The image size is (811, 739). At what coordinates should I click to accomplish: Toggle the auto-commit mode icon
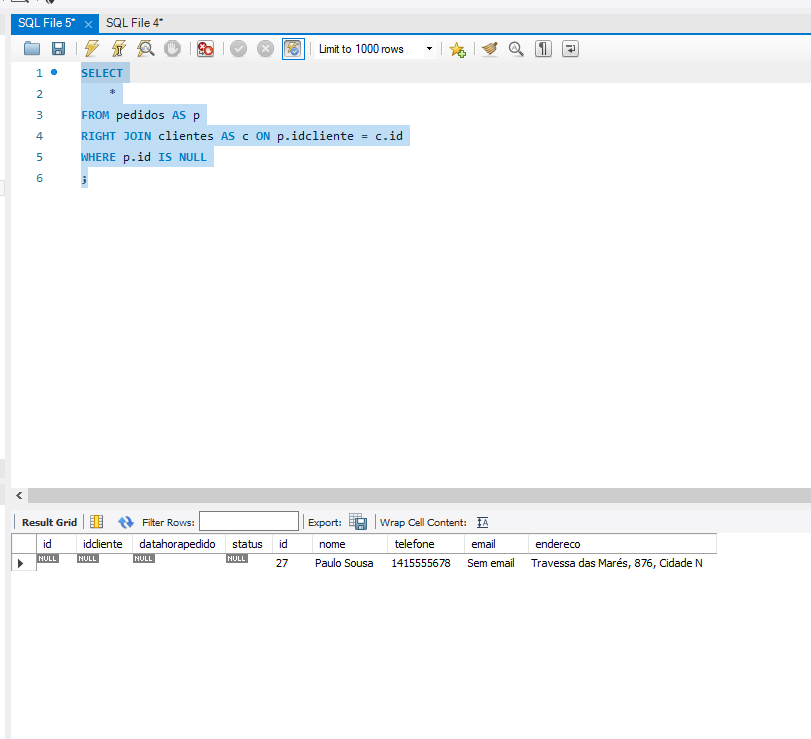point(293,49)
